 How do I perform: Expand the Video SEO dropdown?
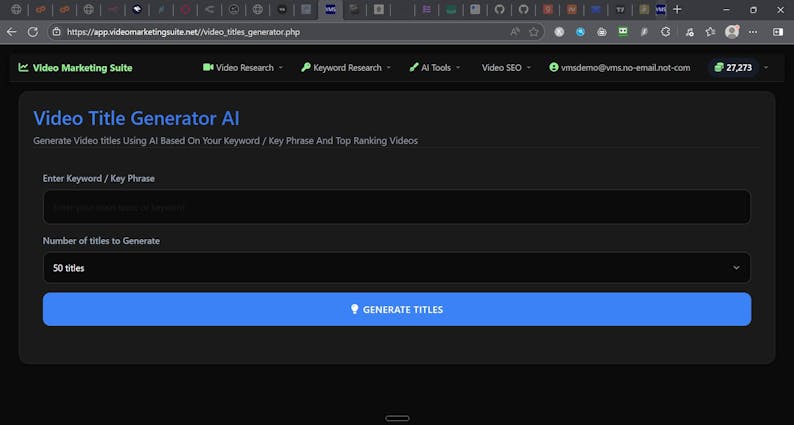508,68
